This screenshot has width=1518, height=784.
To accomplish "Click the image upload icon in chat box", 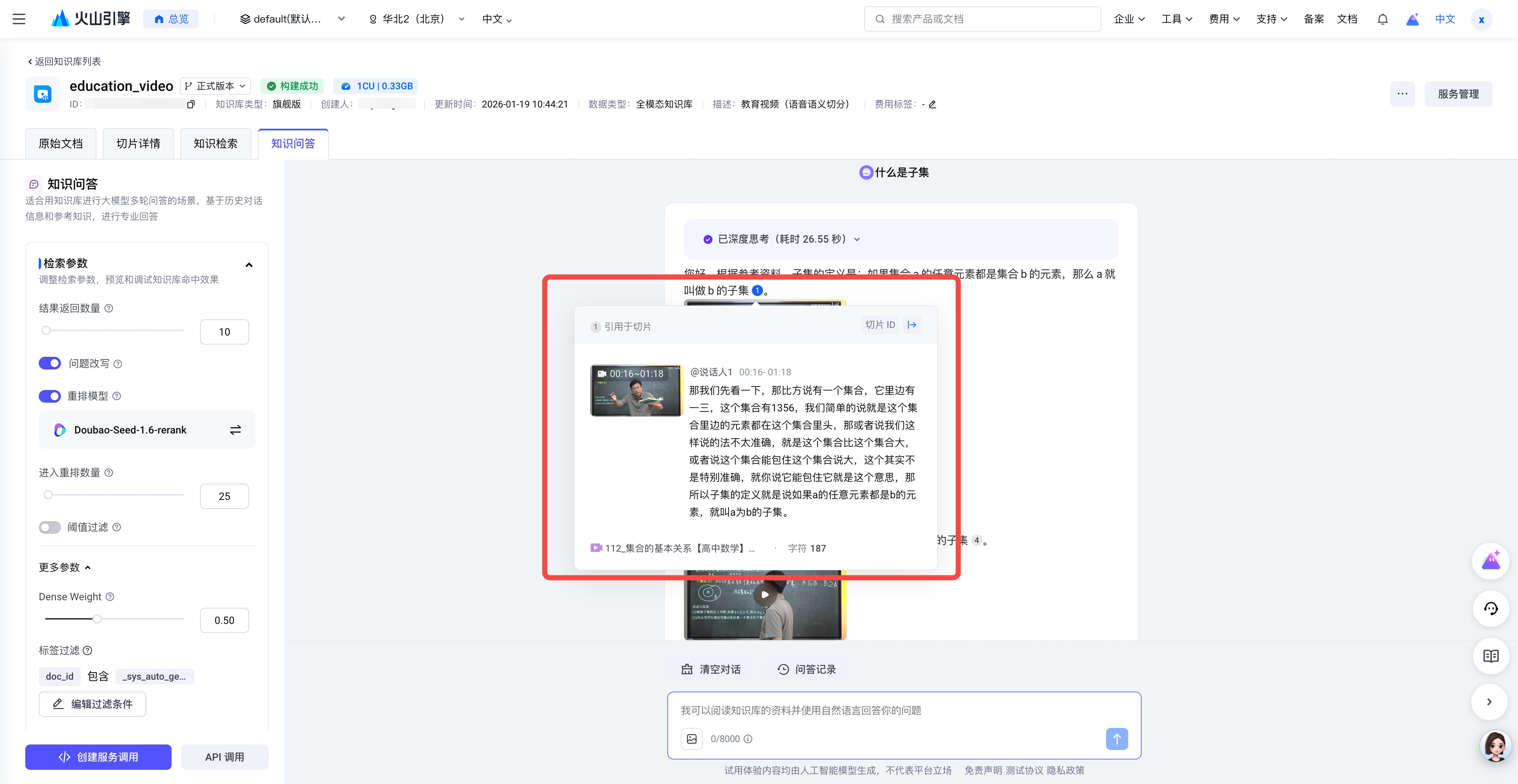I will [692, 739].
